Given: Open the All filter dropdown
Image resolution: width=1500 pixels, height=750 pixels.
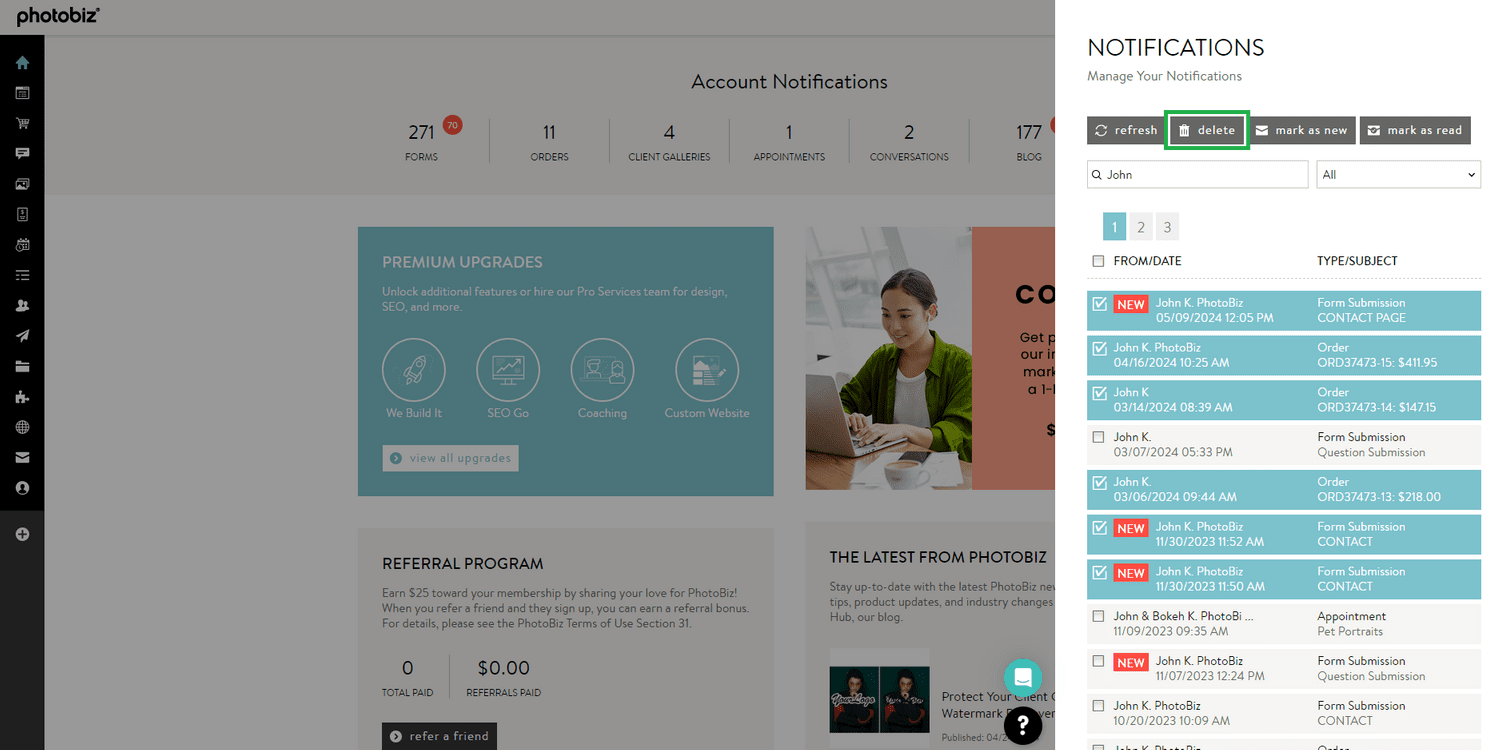Looking at the screenshot, I should click(1398, 174).
